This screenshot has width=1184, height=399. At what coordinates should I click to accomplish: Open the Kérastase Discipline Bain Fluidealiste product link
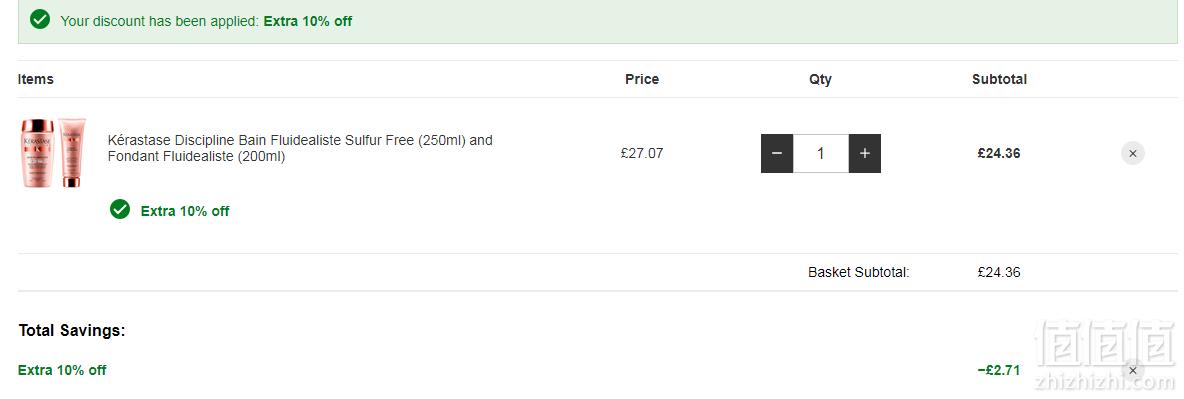pyautogui.click(x=300, y=148)
